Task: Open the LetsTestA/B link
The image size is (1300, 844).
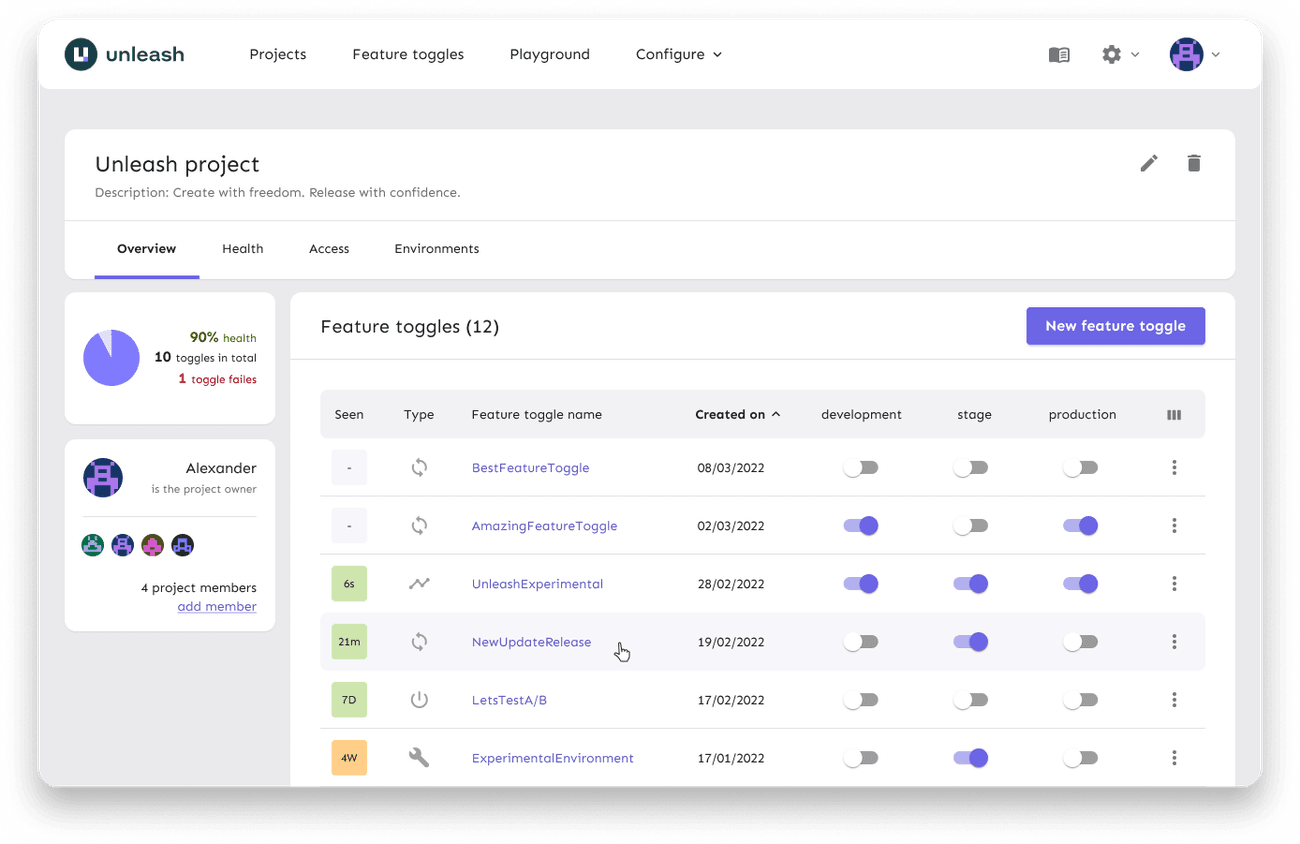Action: 509,700
